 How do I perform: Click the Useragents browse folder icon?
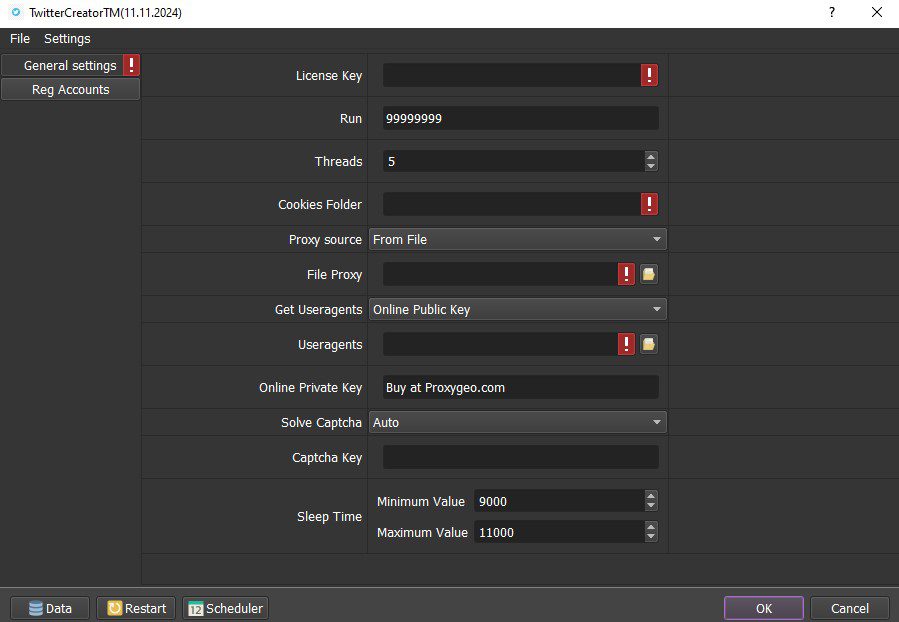[649, 344]
